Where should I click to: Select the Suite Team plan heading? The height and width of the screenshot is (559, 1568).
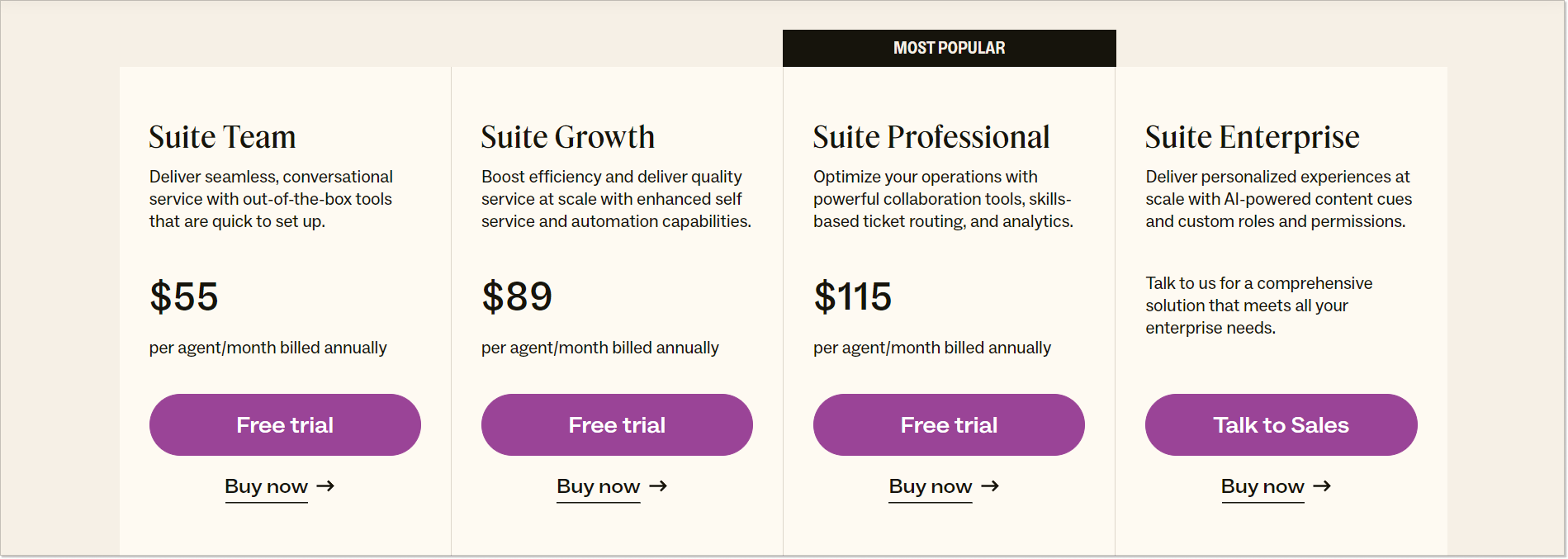coord(222,137)
